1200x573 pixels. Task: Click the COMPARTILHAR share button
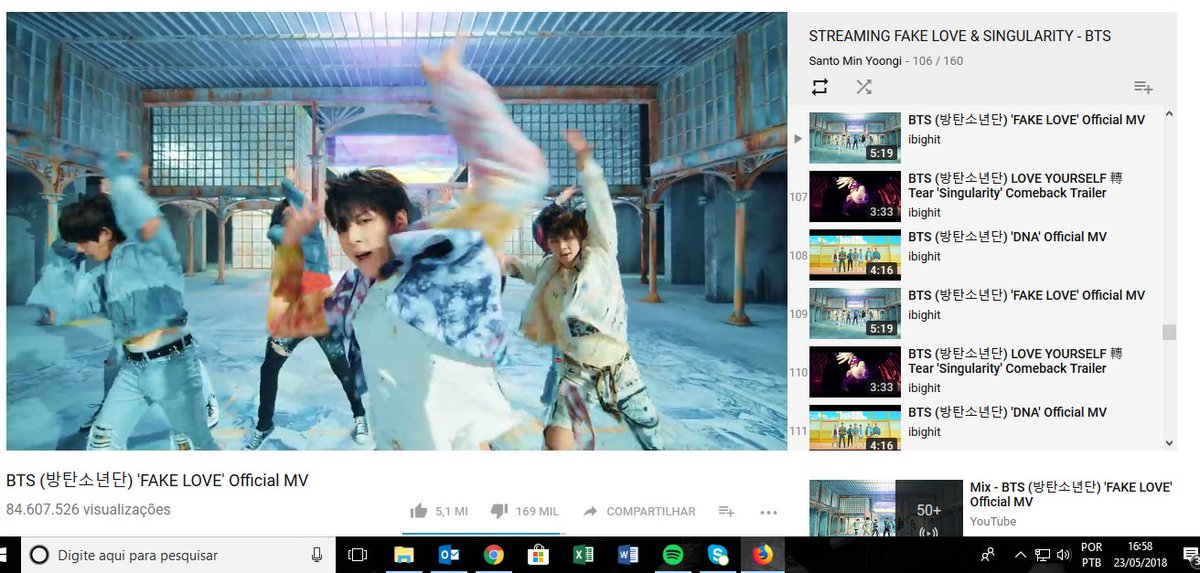639,511
